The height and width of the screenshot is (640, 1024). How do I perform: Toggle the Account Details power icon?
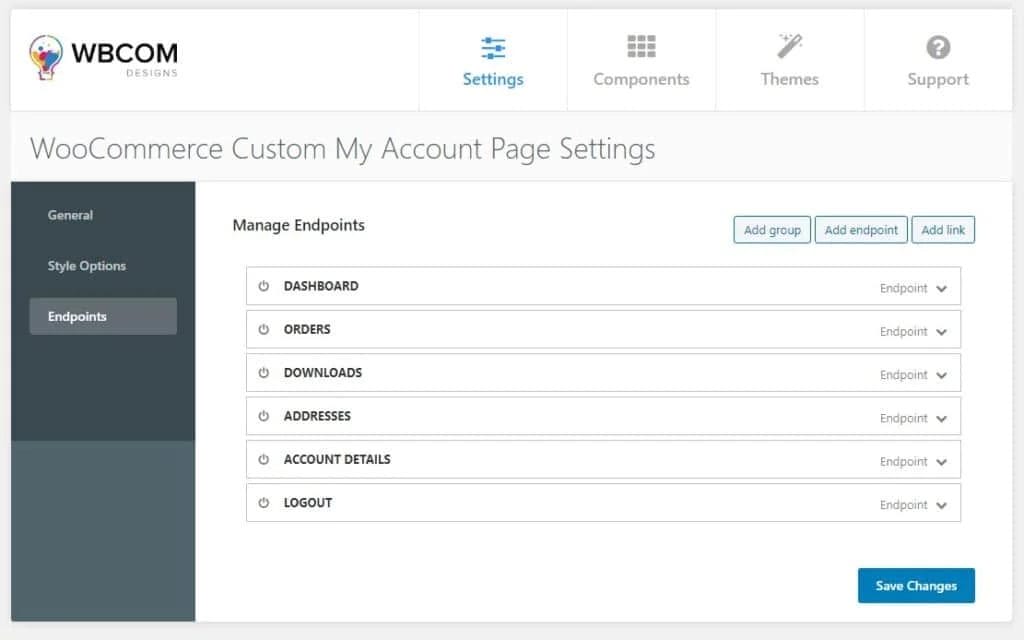(264, 460)
